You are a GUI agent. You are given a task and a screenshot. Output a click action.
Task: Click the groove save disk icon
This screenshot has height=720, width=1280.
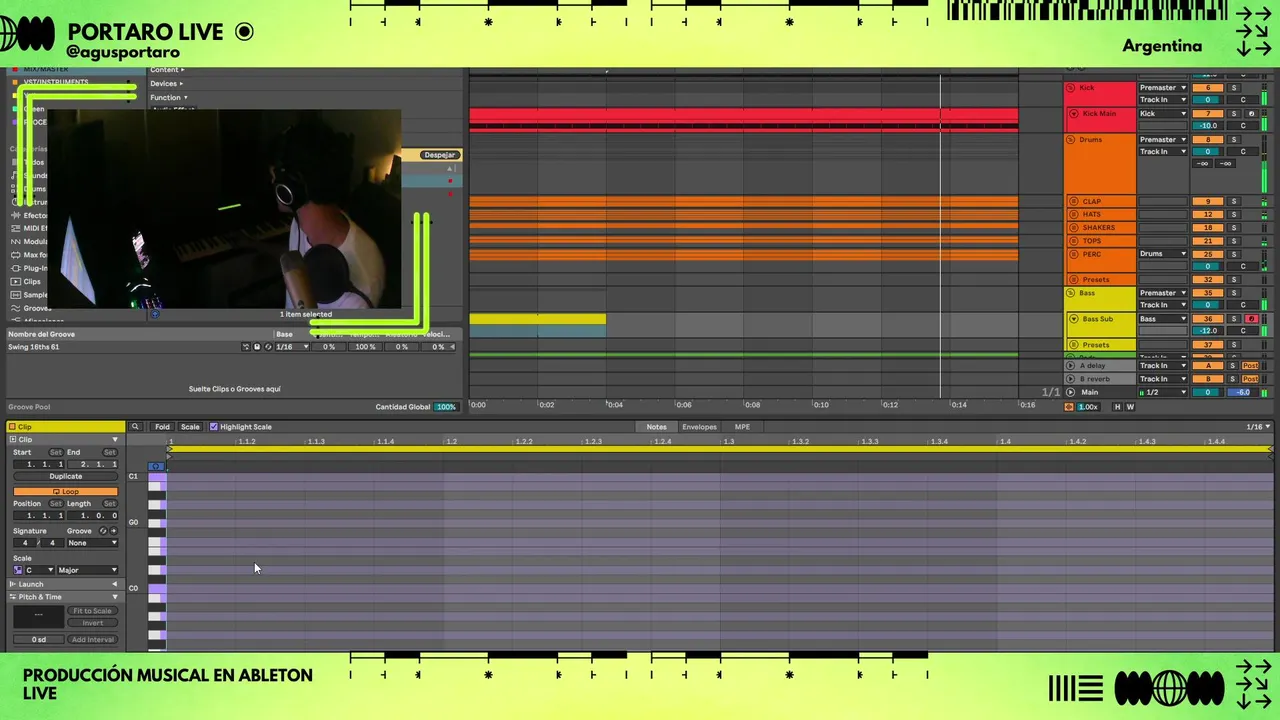point(257,347)
